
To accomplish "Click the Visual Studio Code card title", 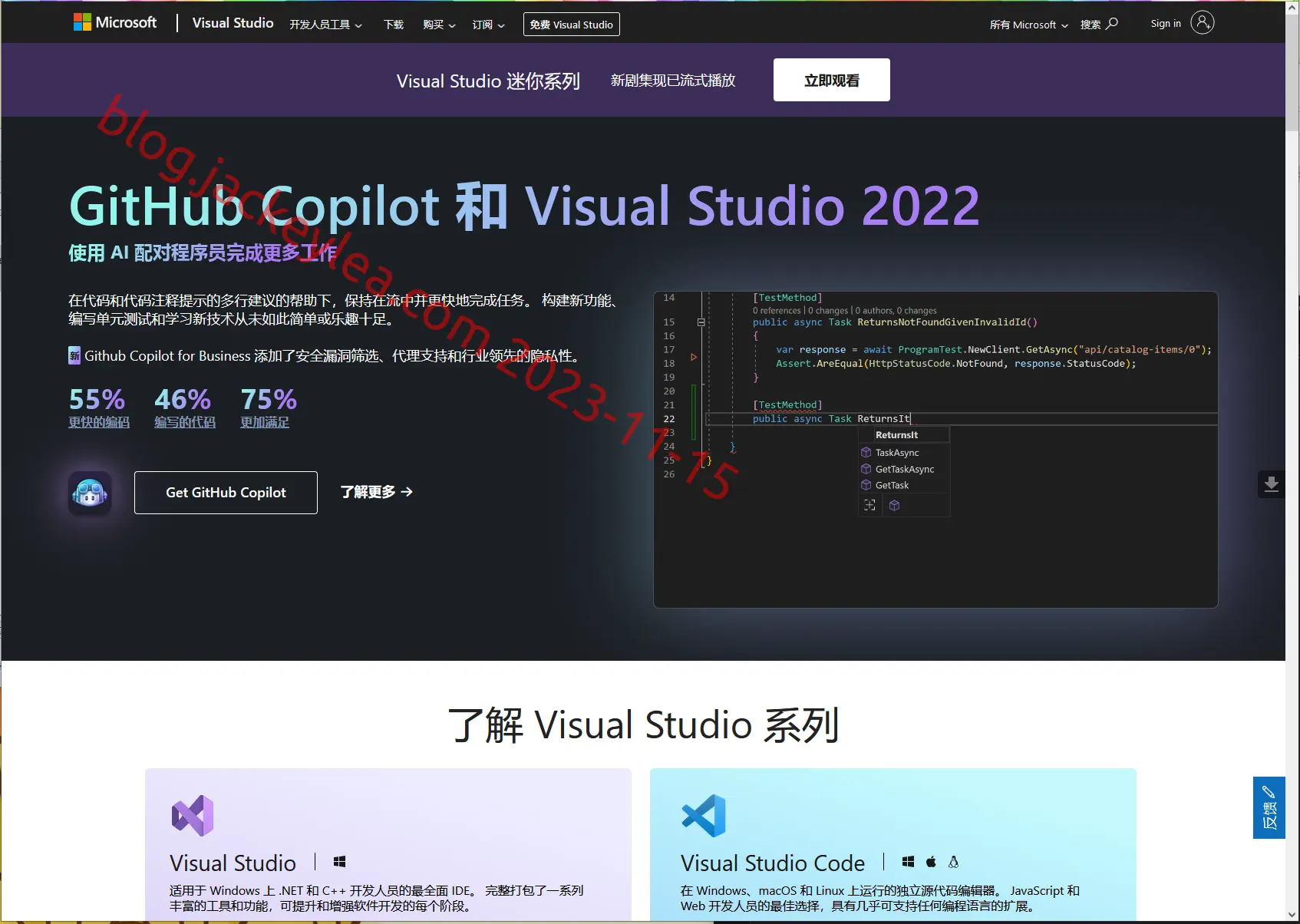I will [773, 863].
